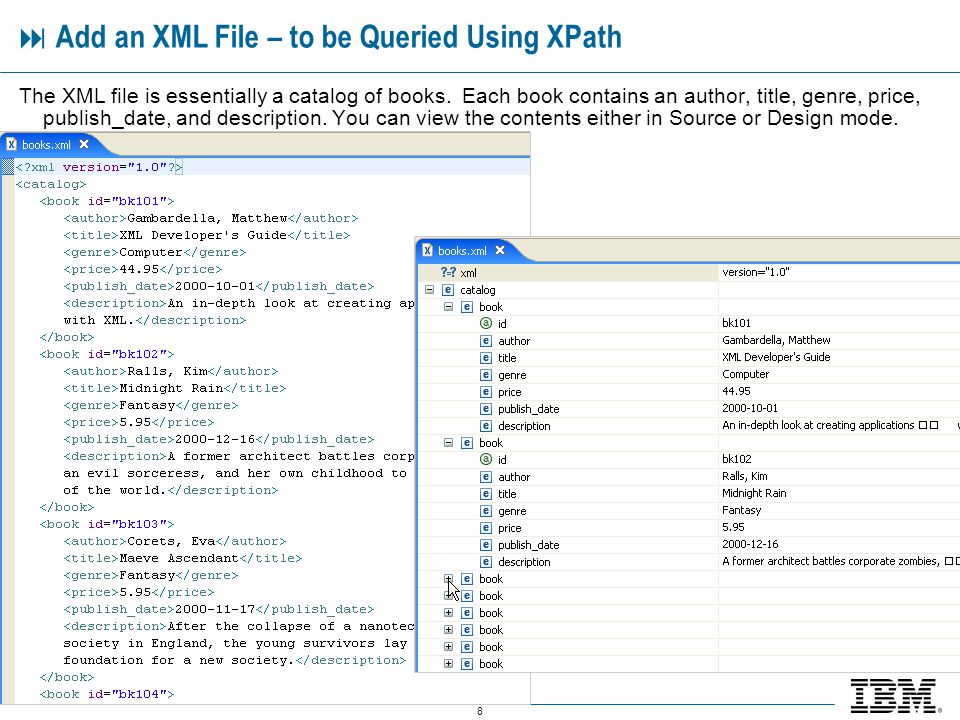The height and width of the screenshot is (720, 960).
Task: Click the xml processing instruction icon
Action: tap(448, 272)
